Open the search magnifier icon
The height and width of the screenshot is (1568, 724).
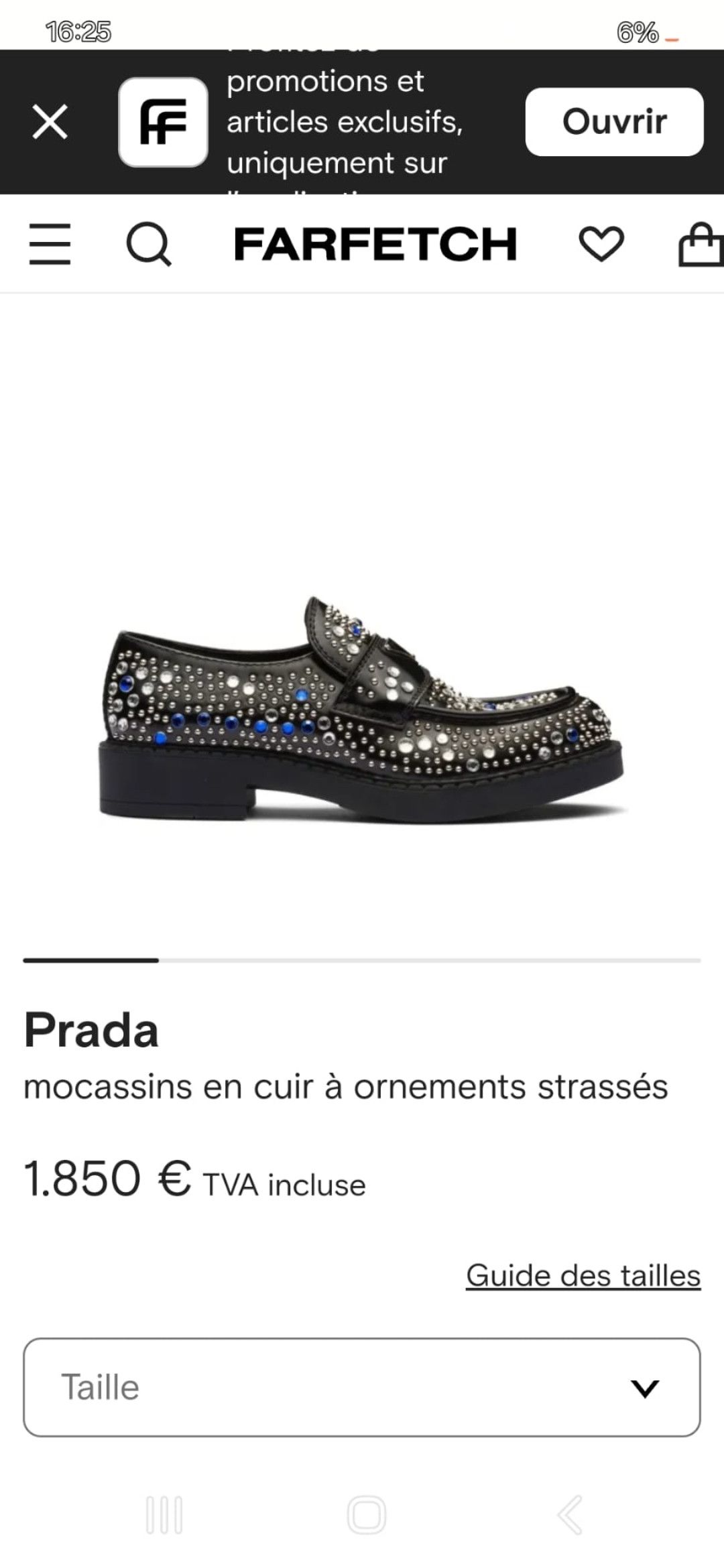(x=149, y=245)
